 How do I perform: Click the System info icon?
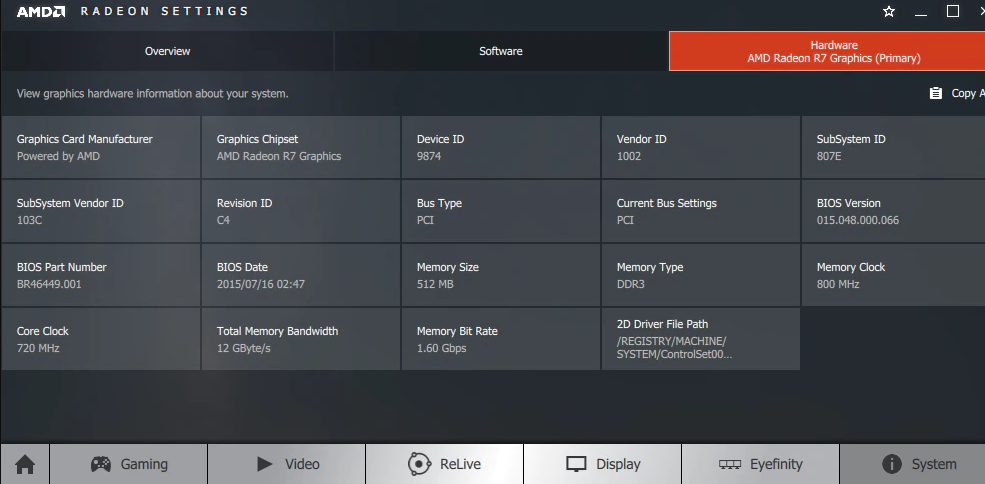coord(891,465)
